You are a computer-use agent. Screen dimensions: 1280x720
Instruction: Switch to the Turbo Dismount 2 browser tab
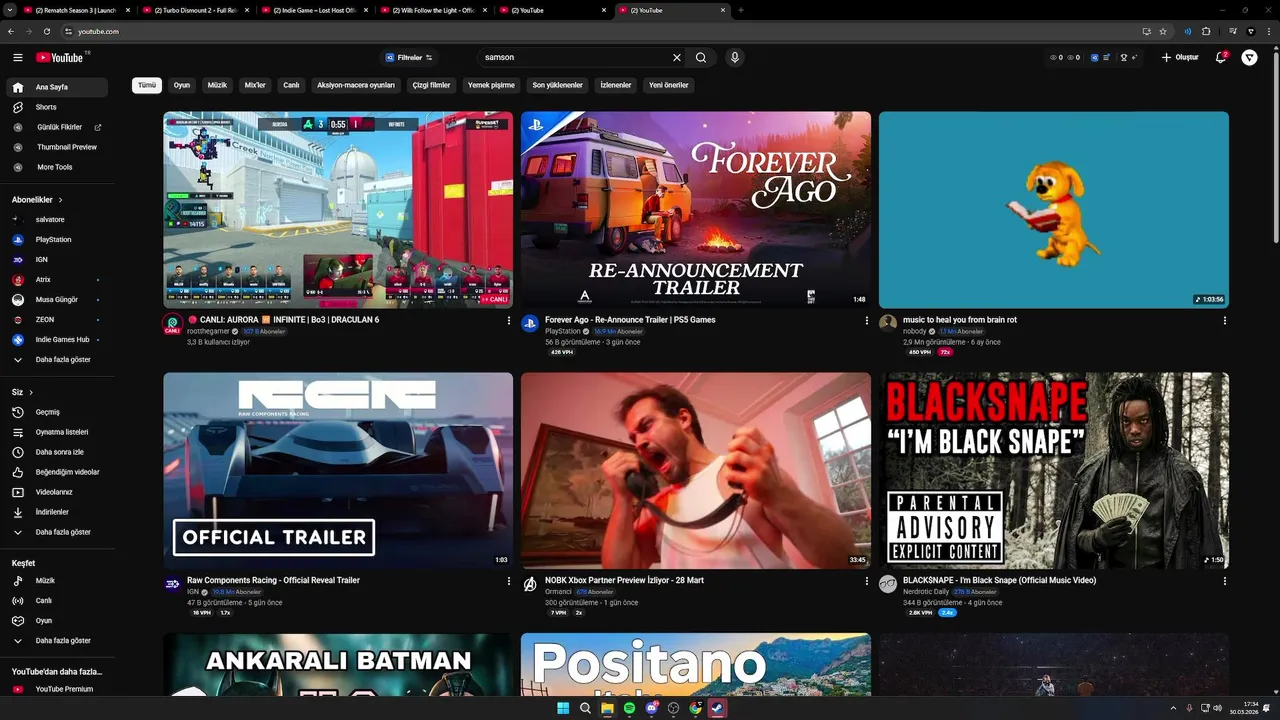pyautogui.click(x=194, y=10)
